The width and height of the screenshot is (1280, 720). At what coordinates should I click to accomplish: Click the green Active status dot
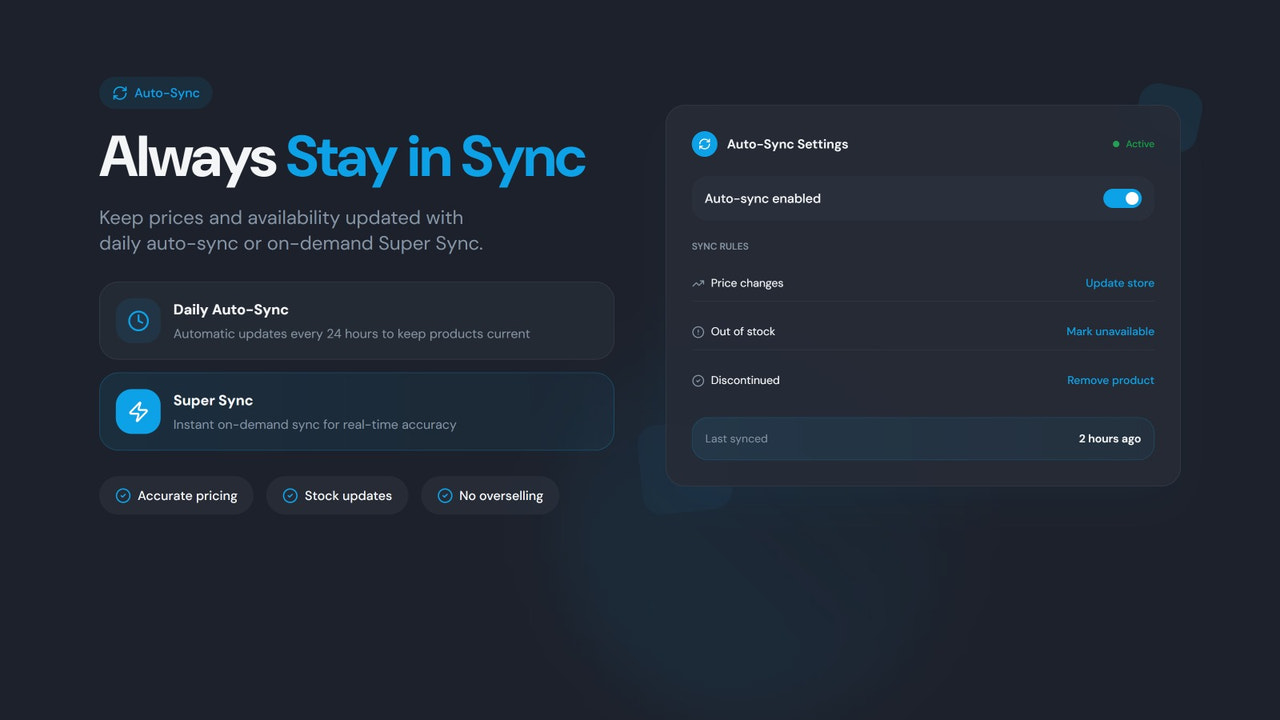[1116, 144]
